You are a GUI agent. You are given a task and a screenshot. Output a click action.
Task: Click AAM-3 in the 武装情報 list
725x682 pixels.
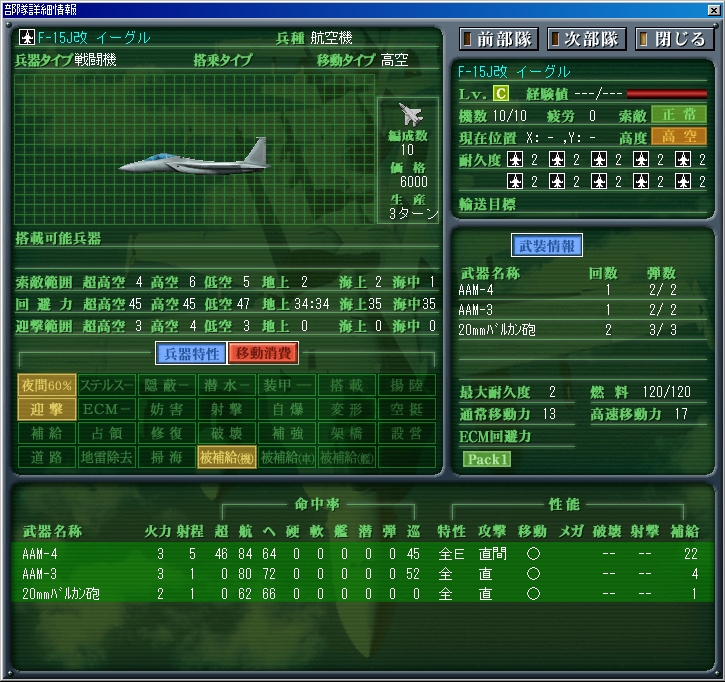click(476, 309)
